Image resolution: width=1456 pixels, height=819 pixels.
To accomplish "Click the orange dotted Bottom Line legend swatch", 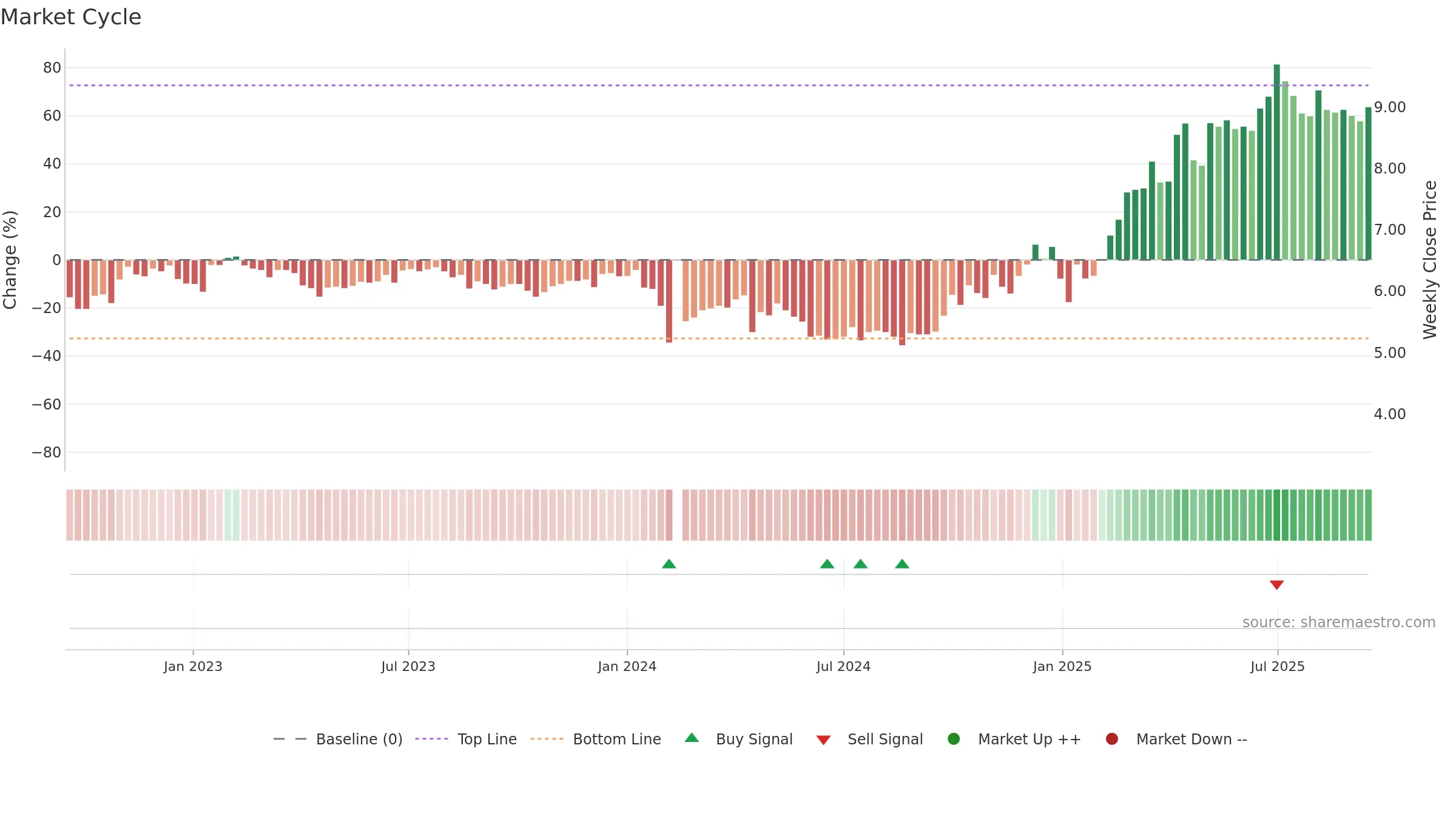I will click(547, 739).
